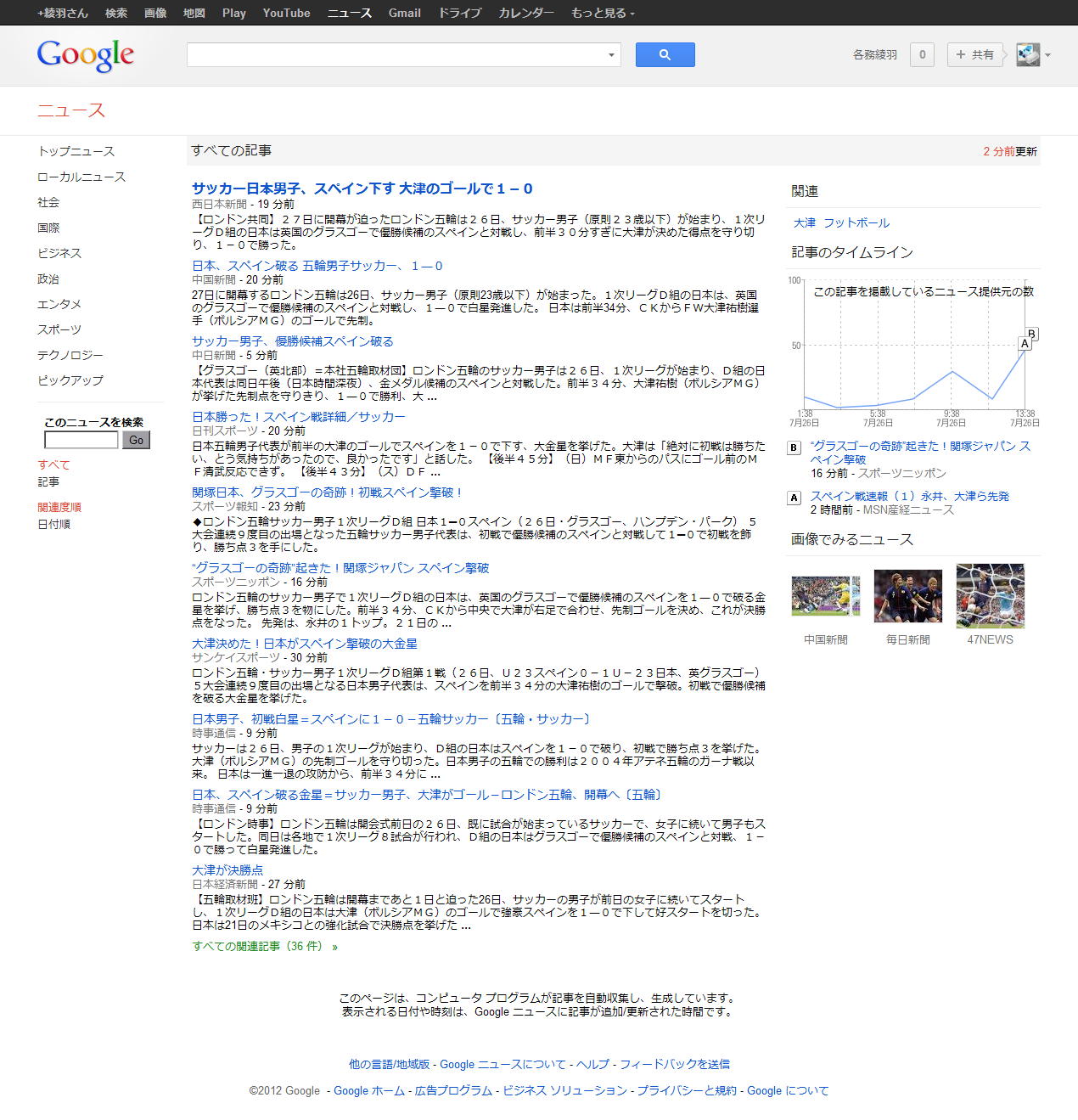
Task: Select テクノロジー section in sidebar
Action: click(x=70, y=355)
